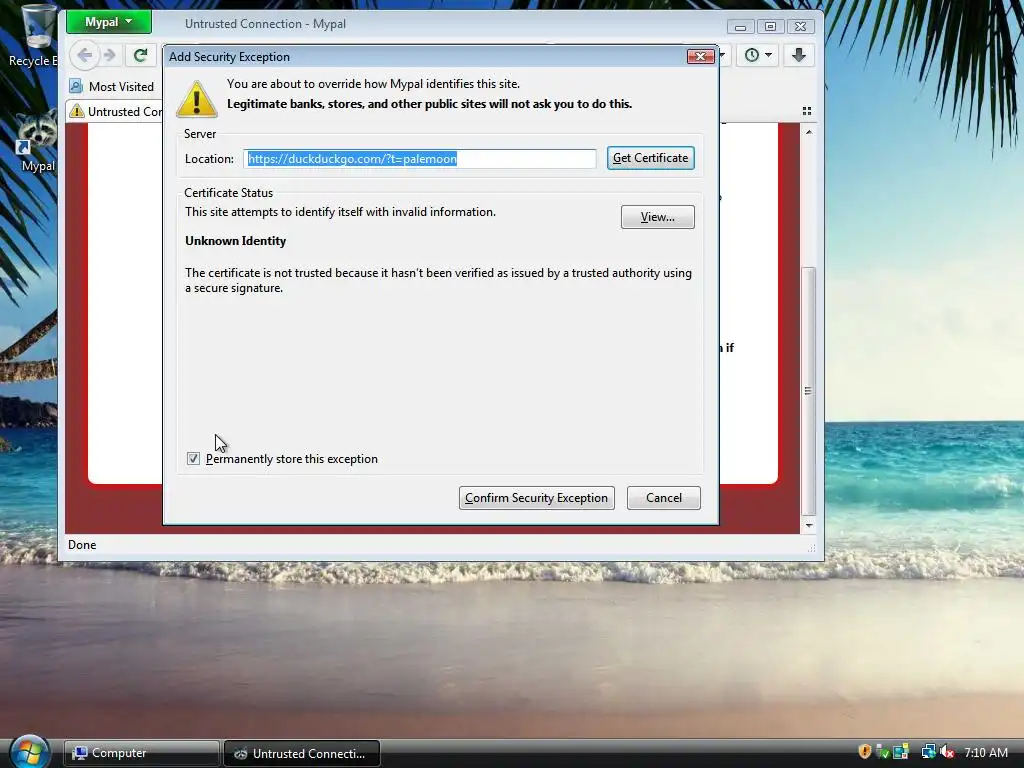The height and width of the screenshot is (768, 1024).
Task: Click the tab groups grid icon
Action: [807, 111]
